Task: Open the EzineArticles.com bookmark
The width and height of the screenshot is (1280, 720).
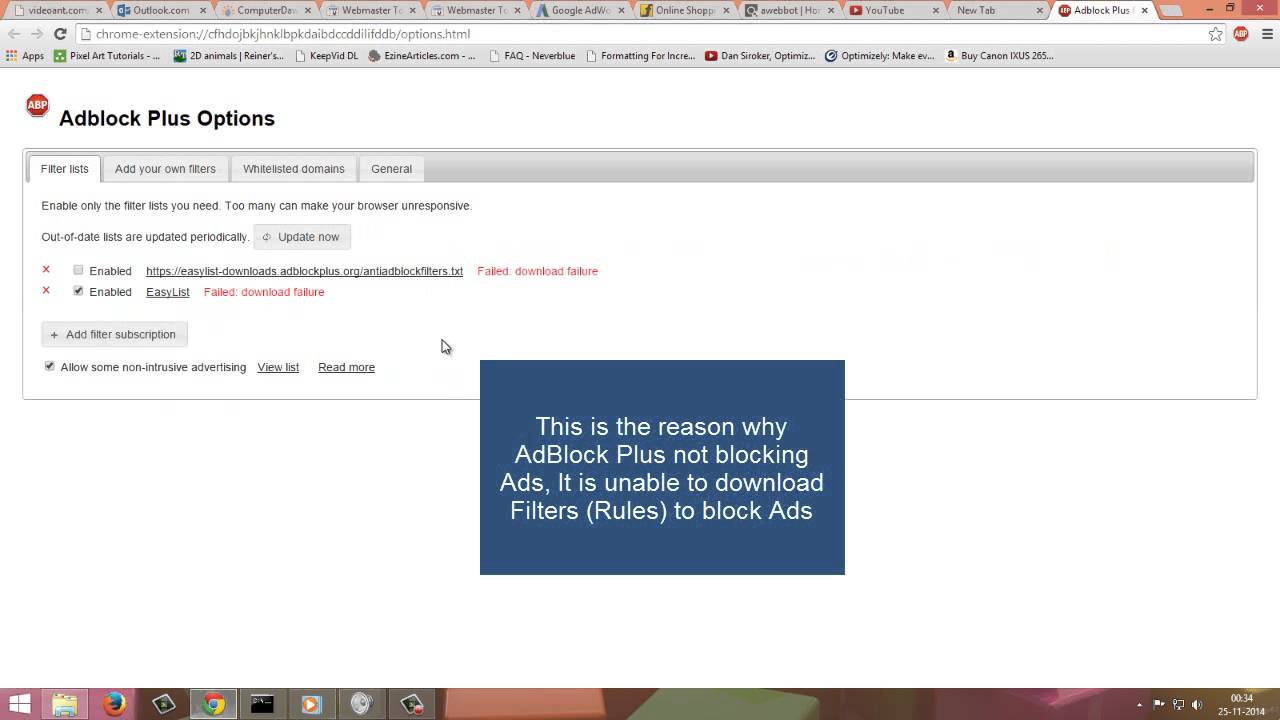Action: 422,56
